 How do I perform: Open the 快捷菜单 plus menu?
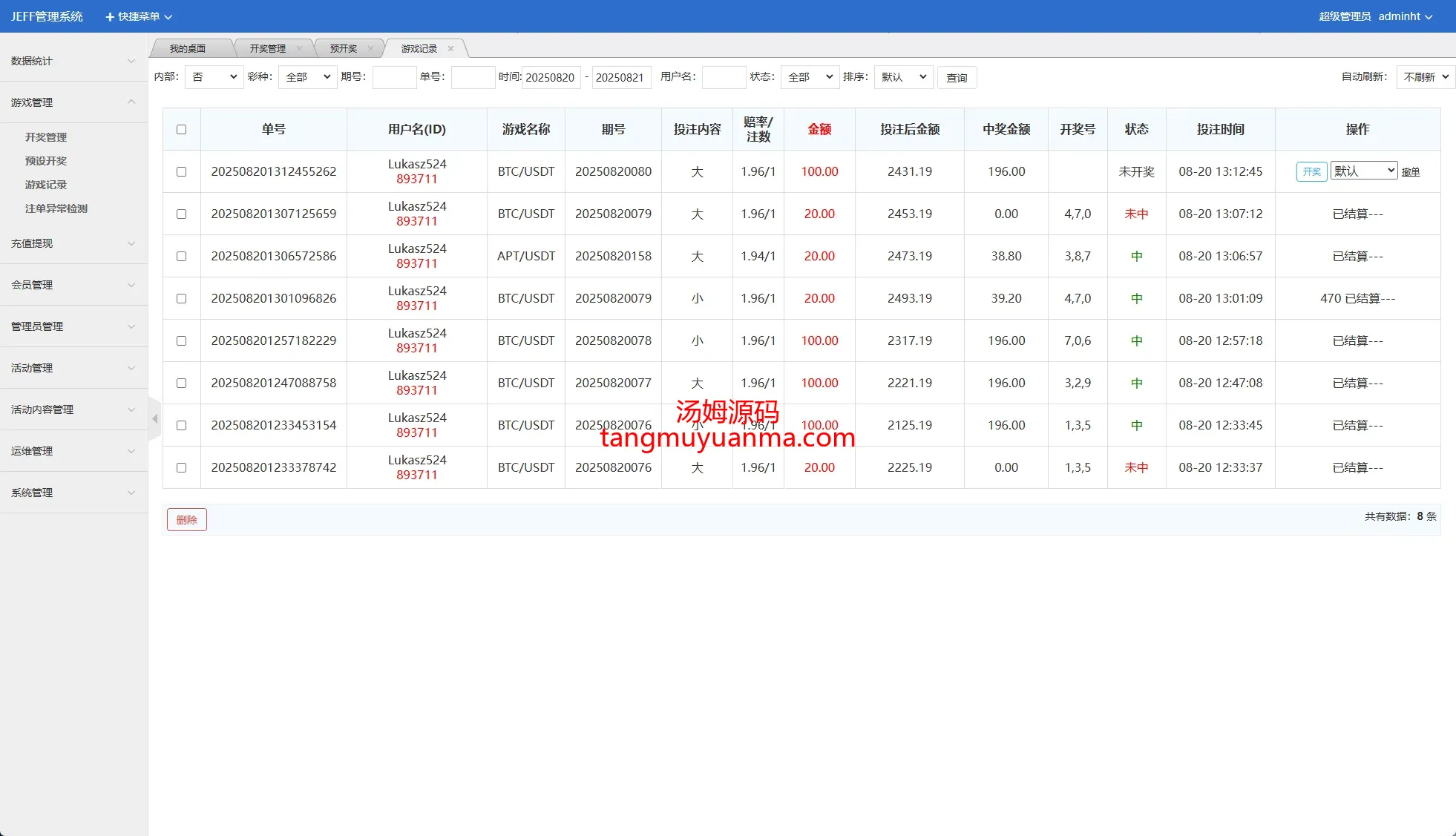coord(138,16)
